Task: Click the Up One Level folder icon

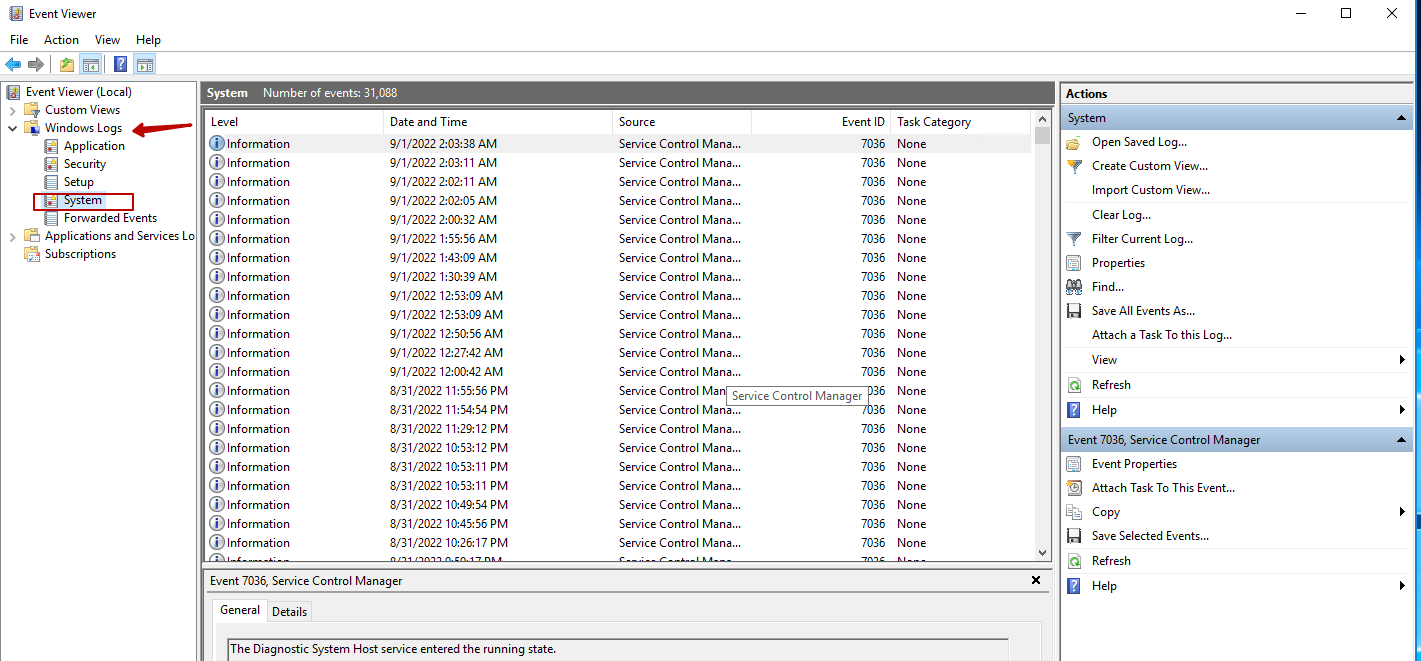Action: [66, 65]
